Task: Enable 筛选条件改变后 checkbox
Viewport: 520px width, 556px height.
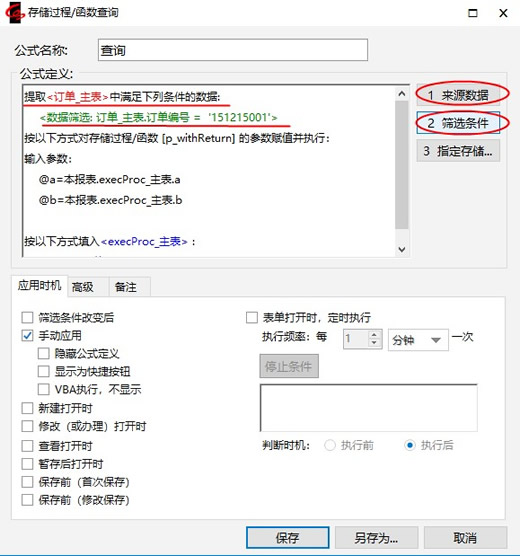Action: pos(27,317)
